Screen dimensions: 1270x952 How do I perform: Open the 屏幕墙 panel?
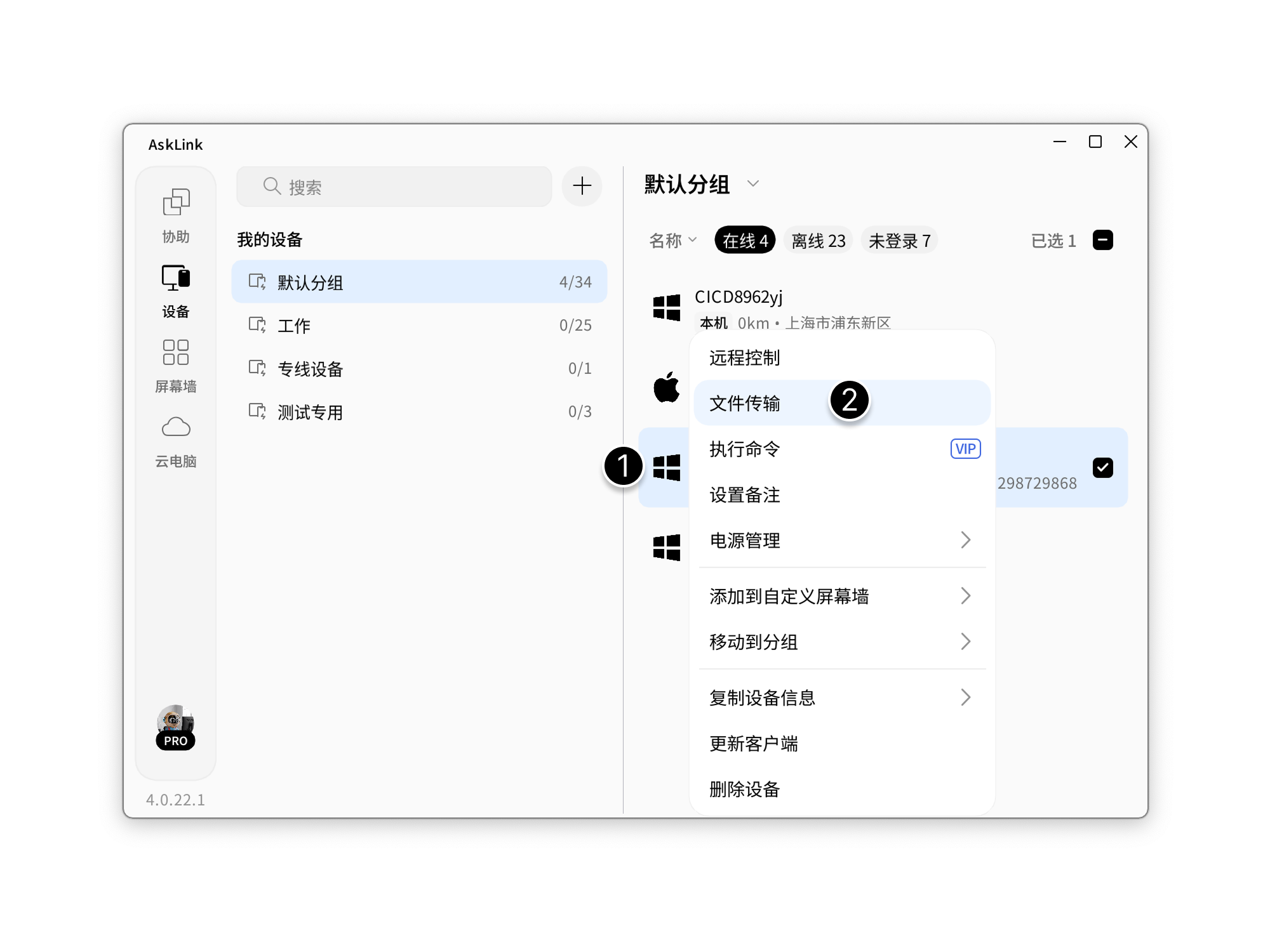coord(176,360)
